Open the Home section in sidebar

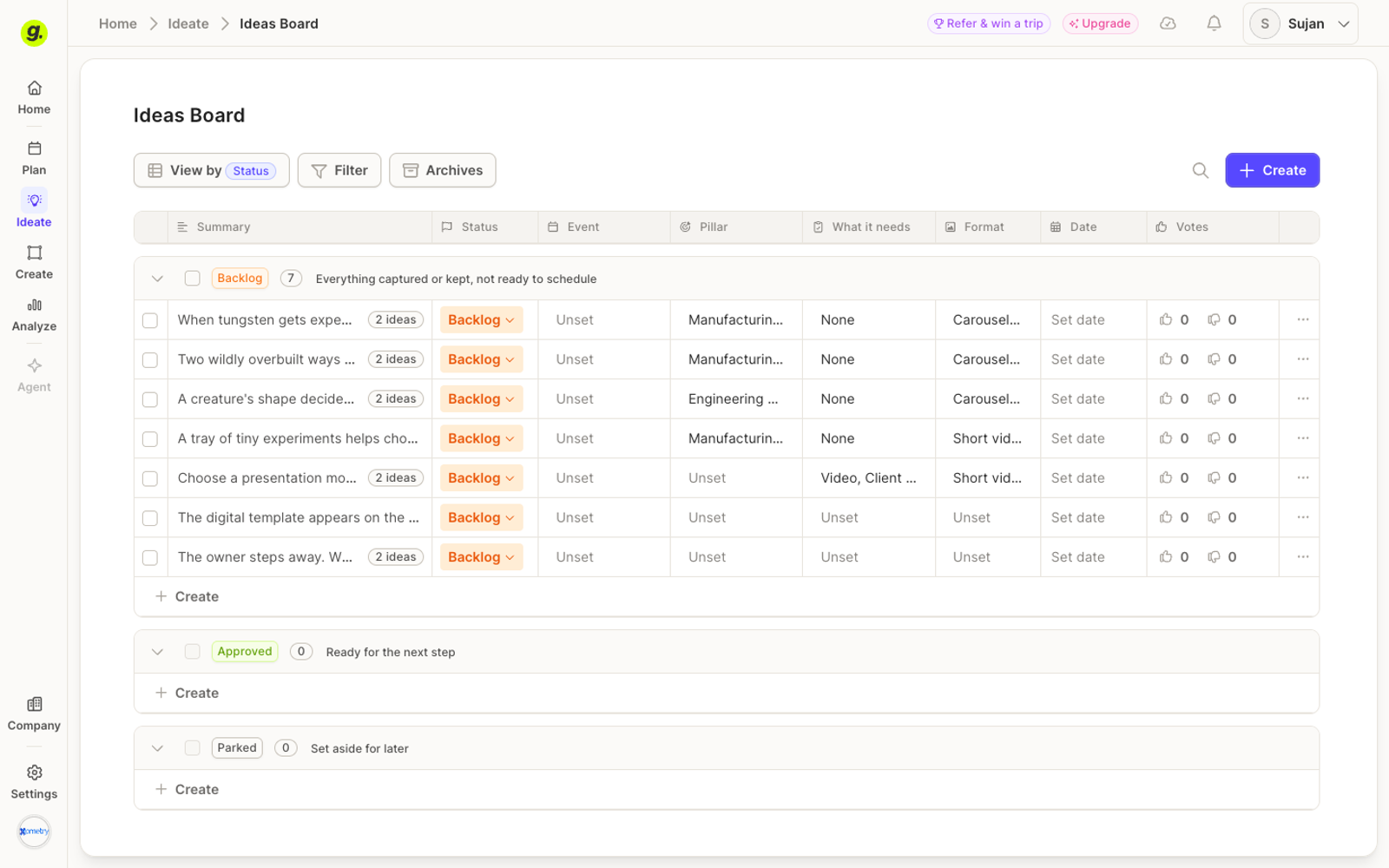(x=34, y=97)
